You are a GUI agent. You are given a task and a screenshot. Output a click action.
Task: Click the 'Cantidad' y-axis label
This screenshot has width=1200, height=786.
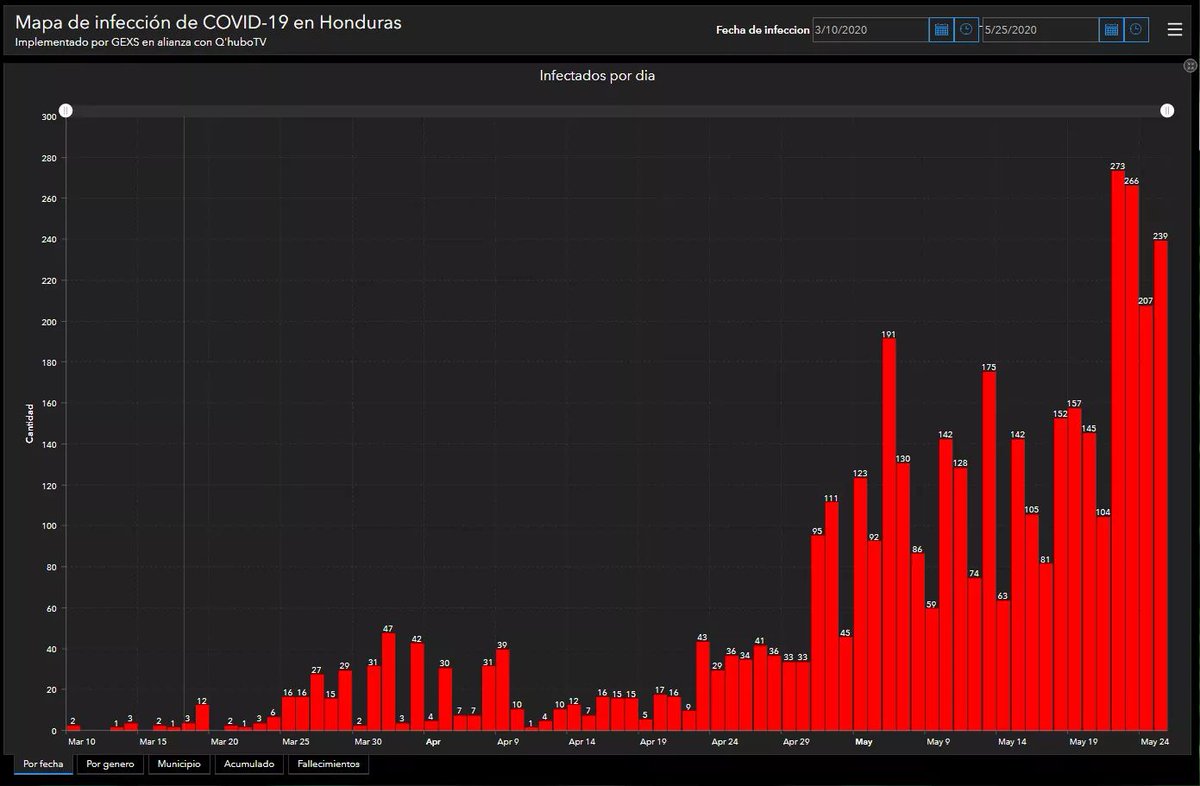click(x=30, y=424)
